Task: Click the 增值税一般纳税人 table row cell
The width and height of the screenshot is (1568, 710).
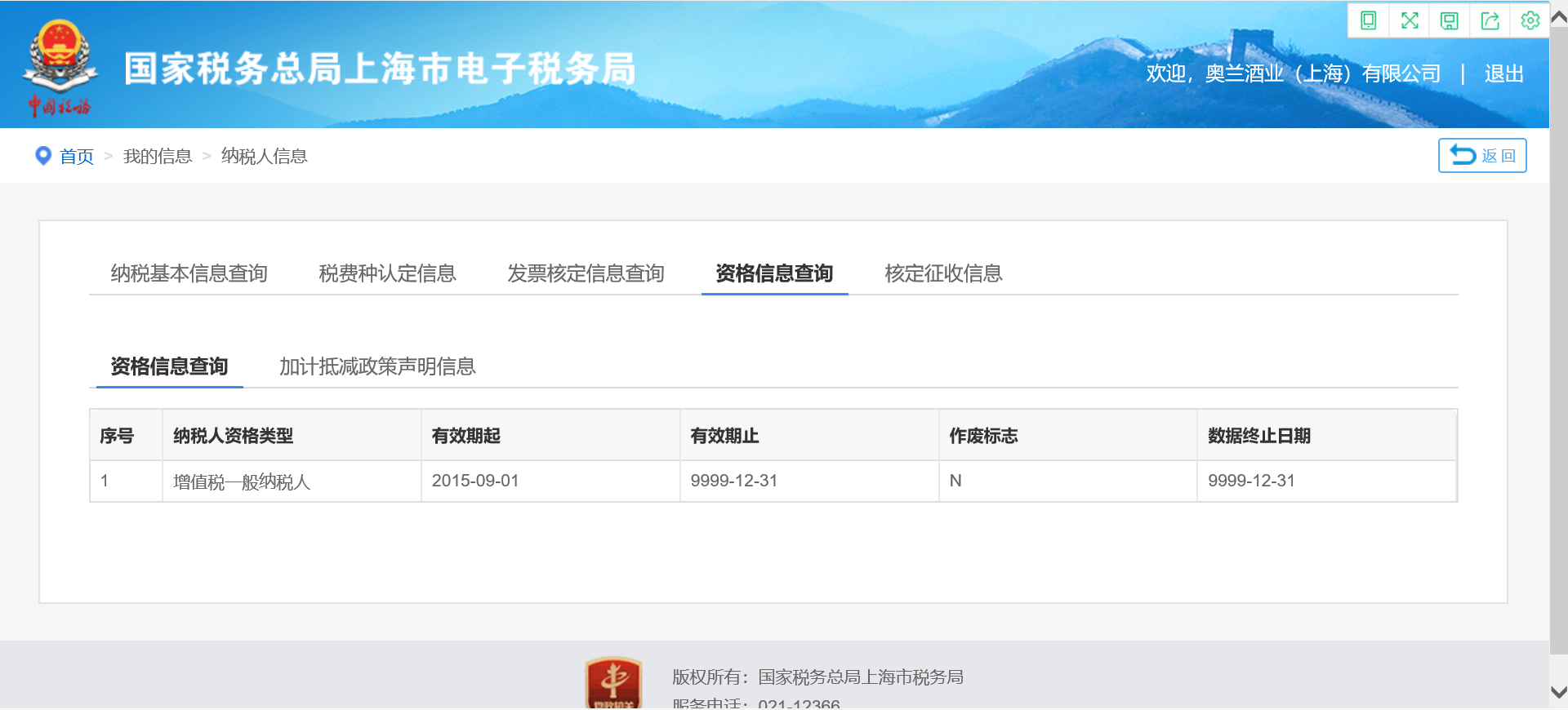Action: click(x=242, y=481)
